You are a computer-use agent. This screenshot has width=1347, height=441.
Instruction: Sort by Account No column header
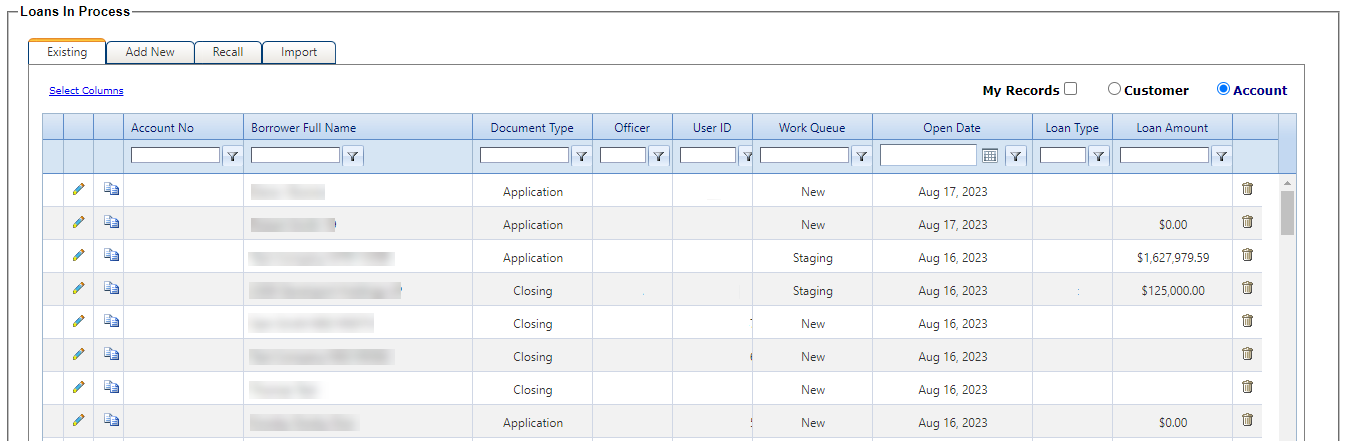coord(163,128)
